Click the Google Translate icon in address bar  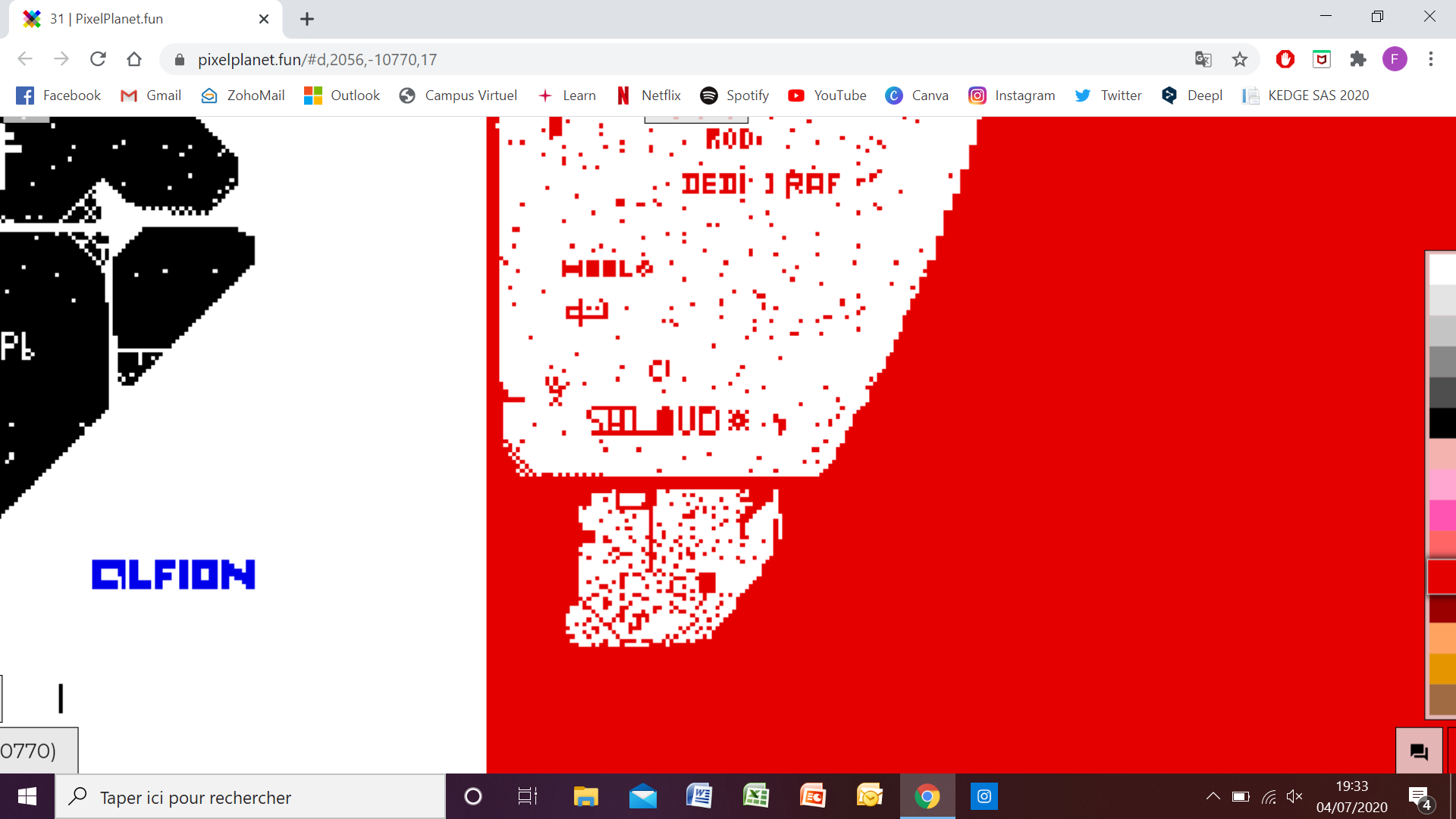coord(1203,59)
